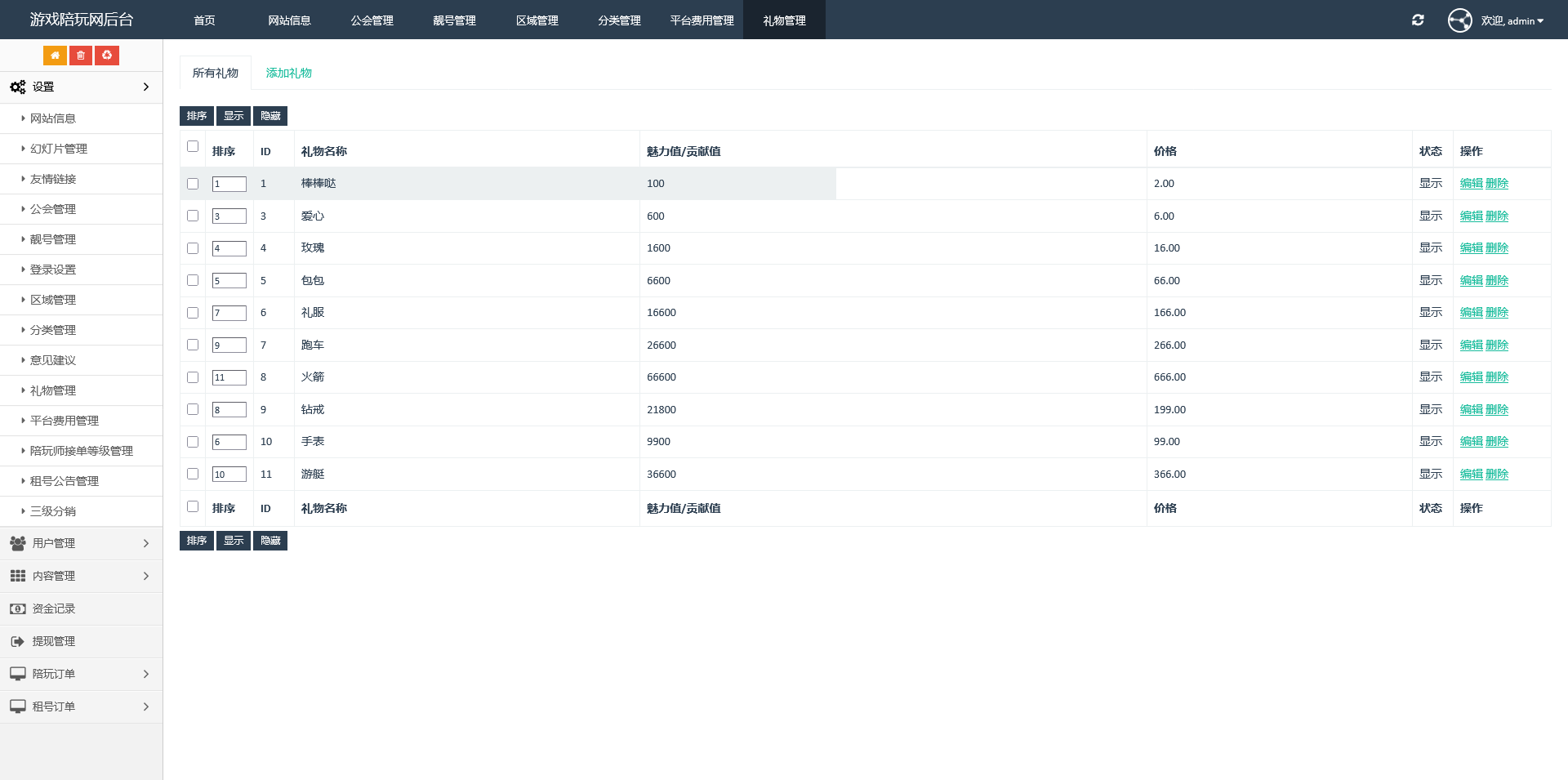Open 网站信息 in the sidebar
The image size is (1568, 780).
53,118
